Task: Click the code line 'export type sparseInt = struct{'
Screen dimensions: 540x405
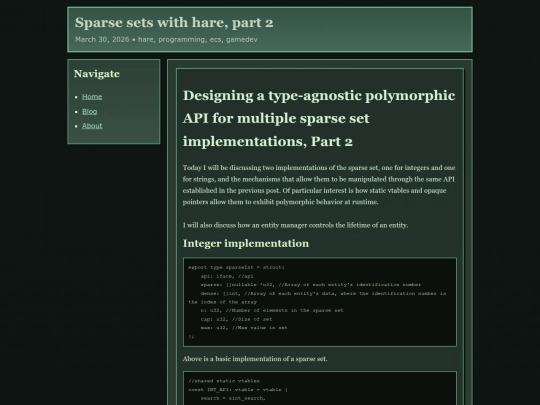Action: pyautogui.click(x=236, y=267)
